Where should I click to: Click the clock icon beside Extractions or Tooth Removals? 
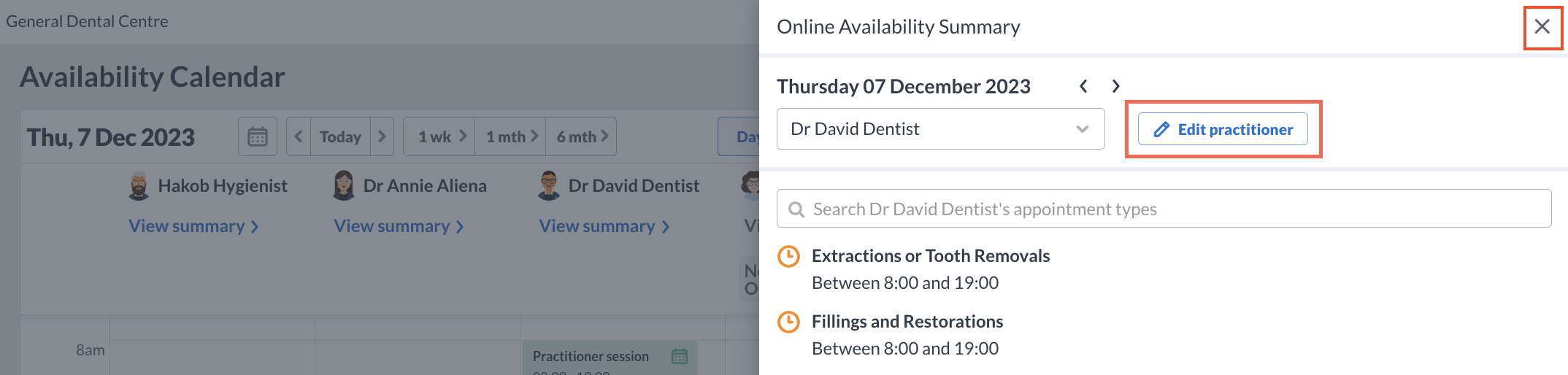[789, 256]
